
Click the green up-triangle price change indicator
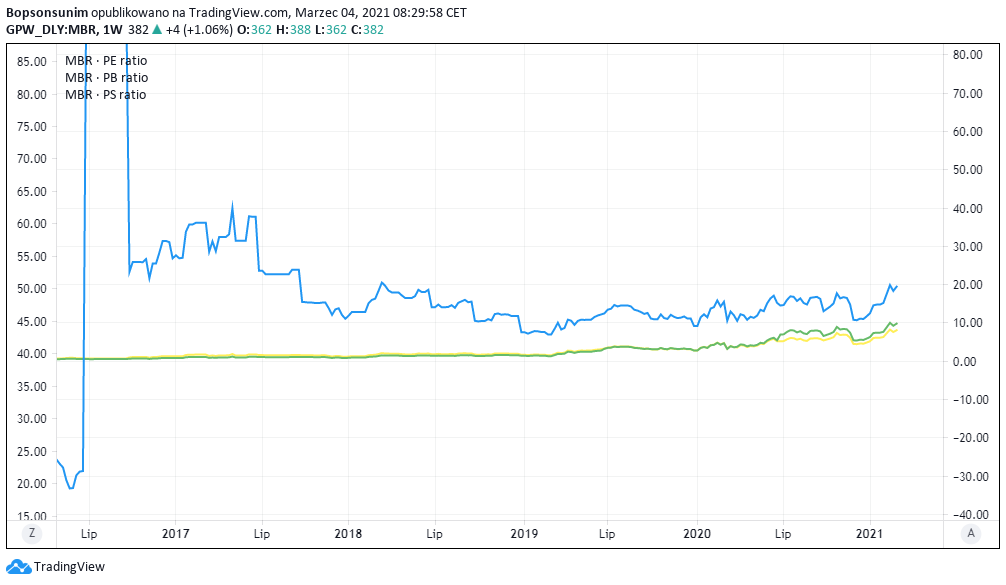coord(157,30)
